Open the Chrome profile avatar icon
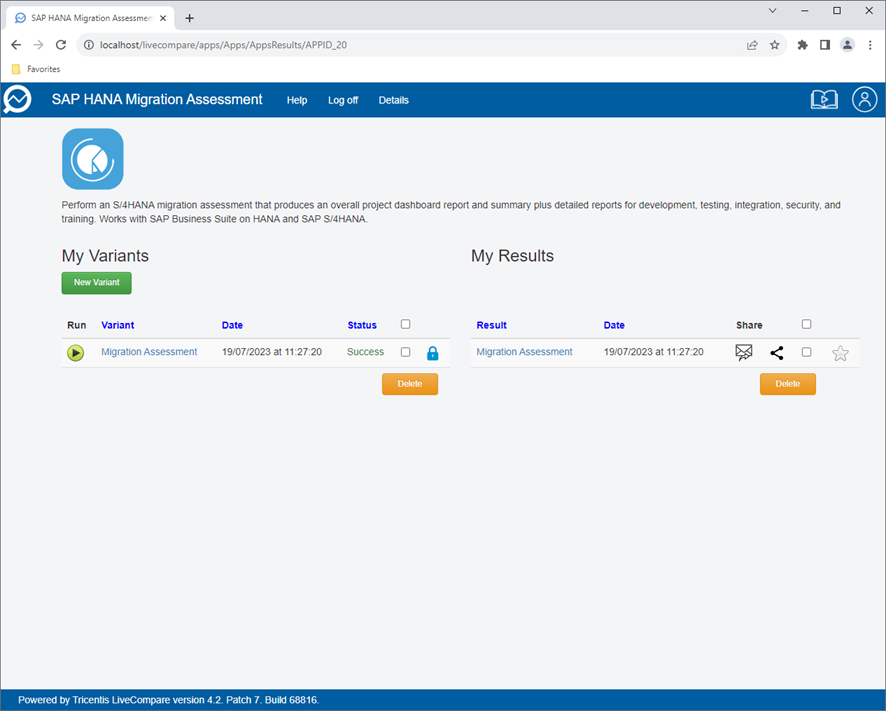This screenshot has height=711, width=886. point(847,45)
